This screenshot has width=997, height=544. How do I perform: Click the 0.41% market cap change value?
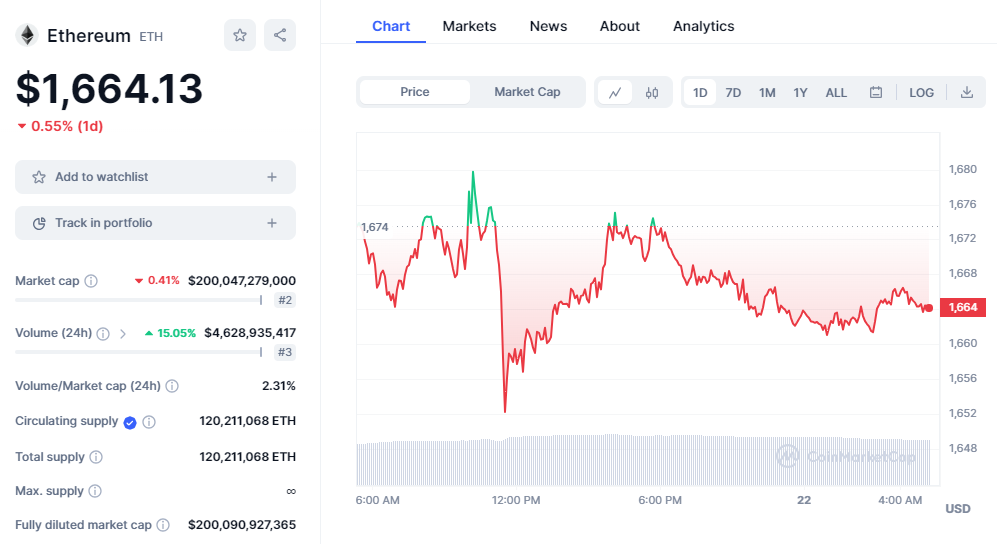tap(157, 280)
